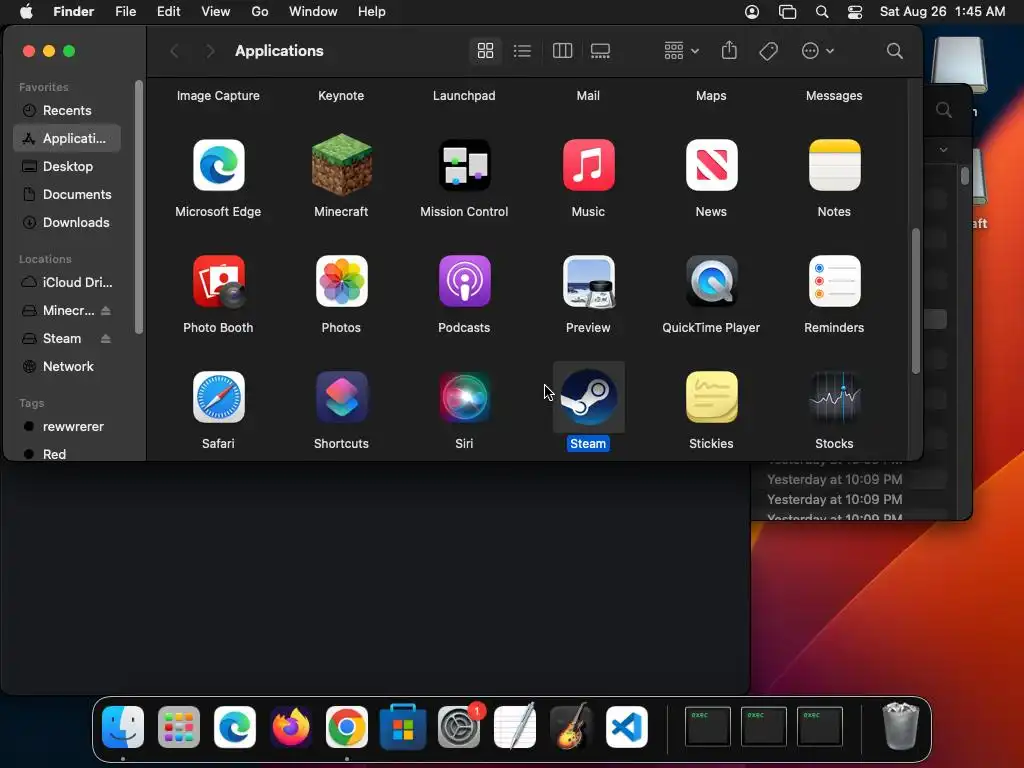Viewport: 1024px width, 768px height.
Task: Select the Safari app icon
Action: click(218, 397)
